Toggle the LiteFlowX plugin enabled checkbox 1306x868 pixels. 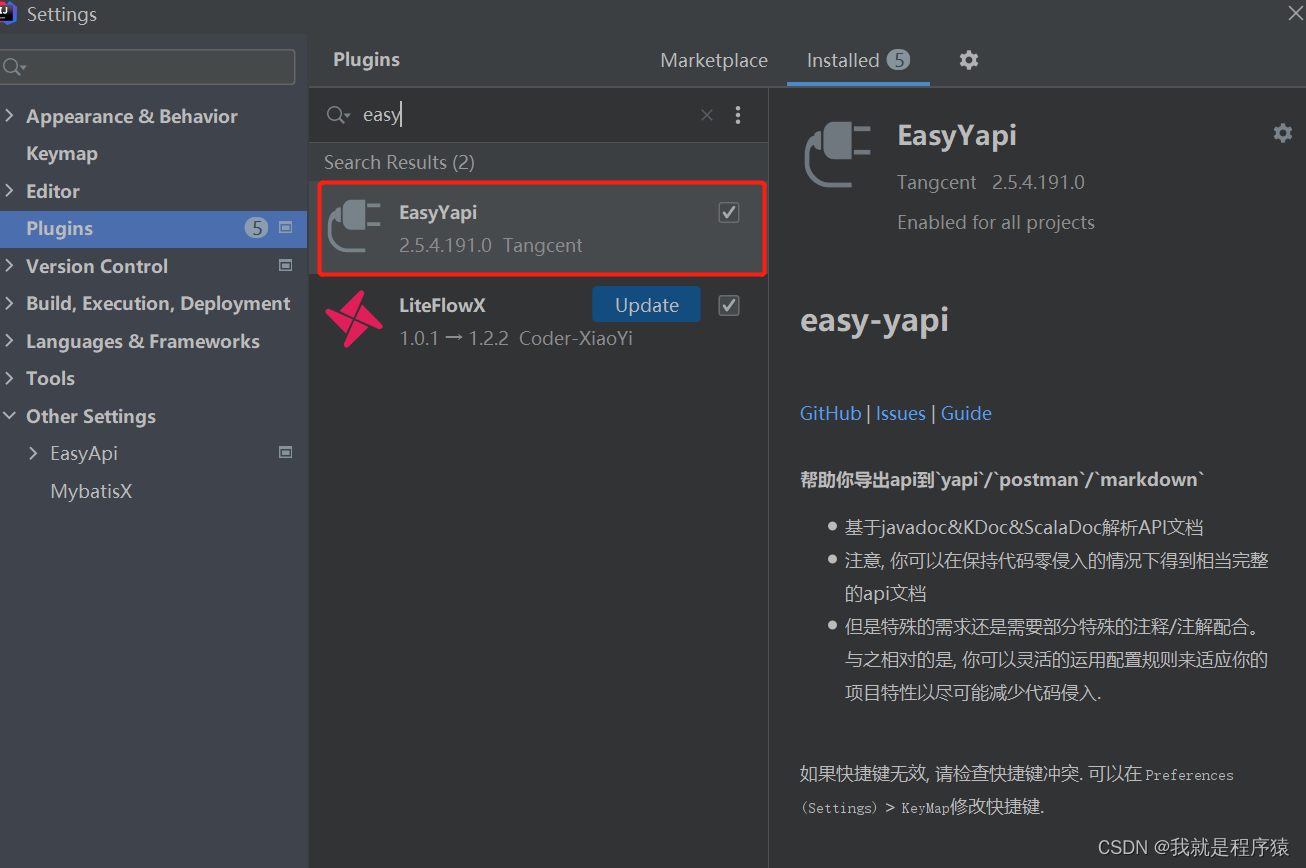pos(729,305)
